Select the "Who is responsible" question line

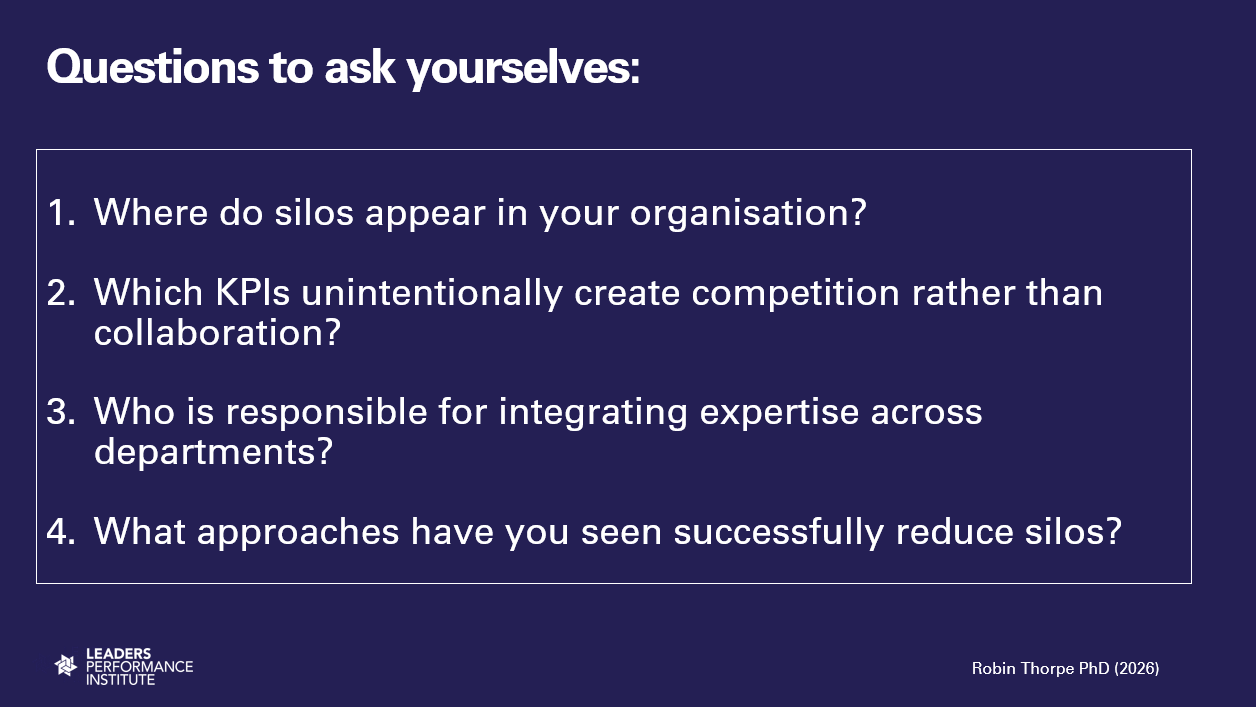pyautogui.click(x=538, y=412)
